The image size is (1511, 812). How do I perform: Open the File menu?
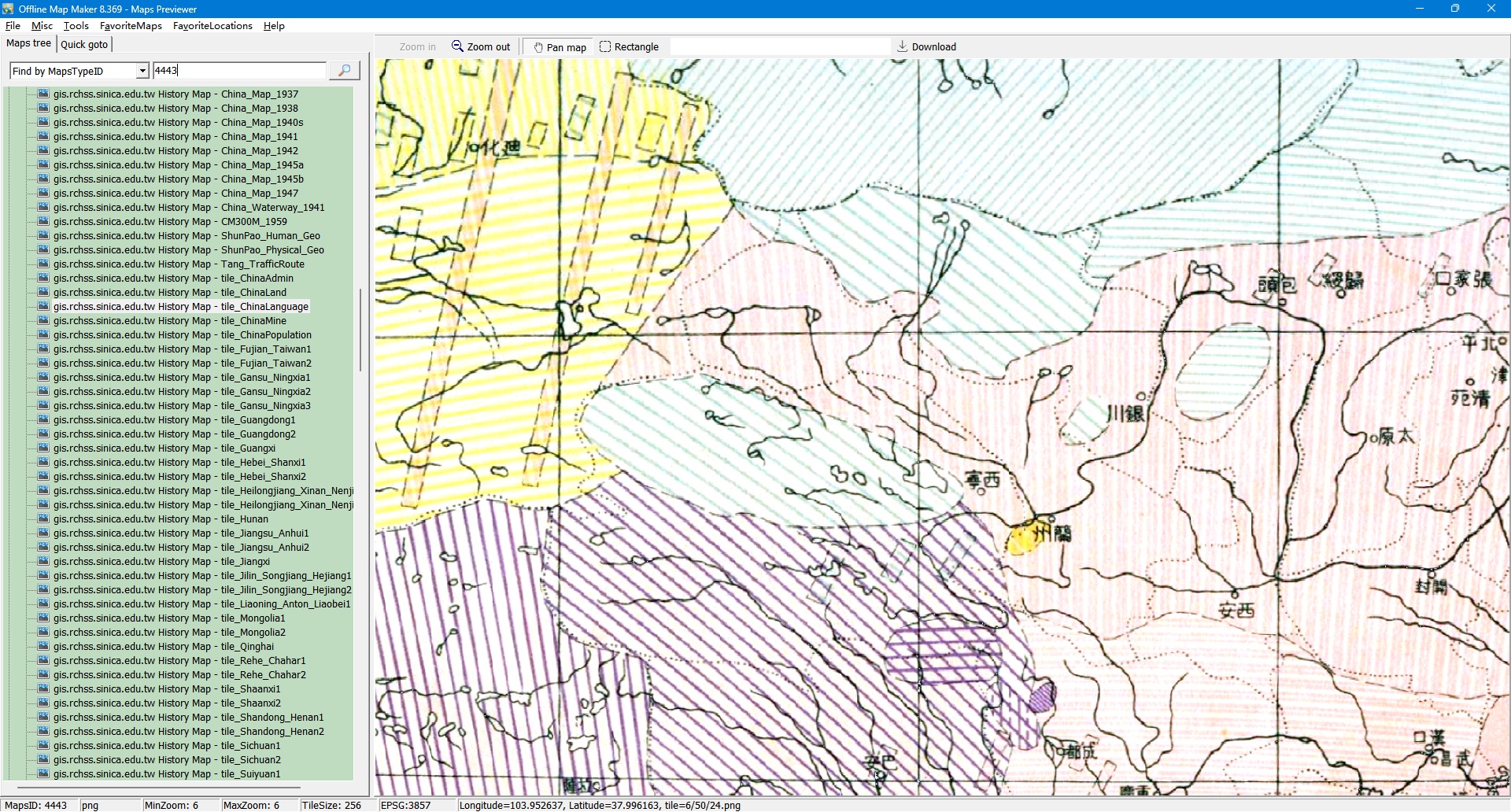tap(13, 26)
